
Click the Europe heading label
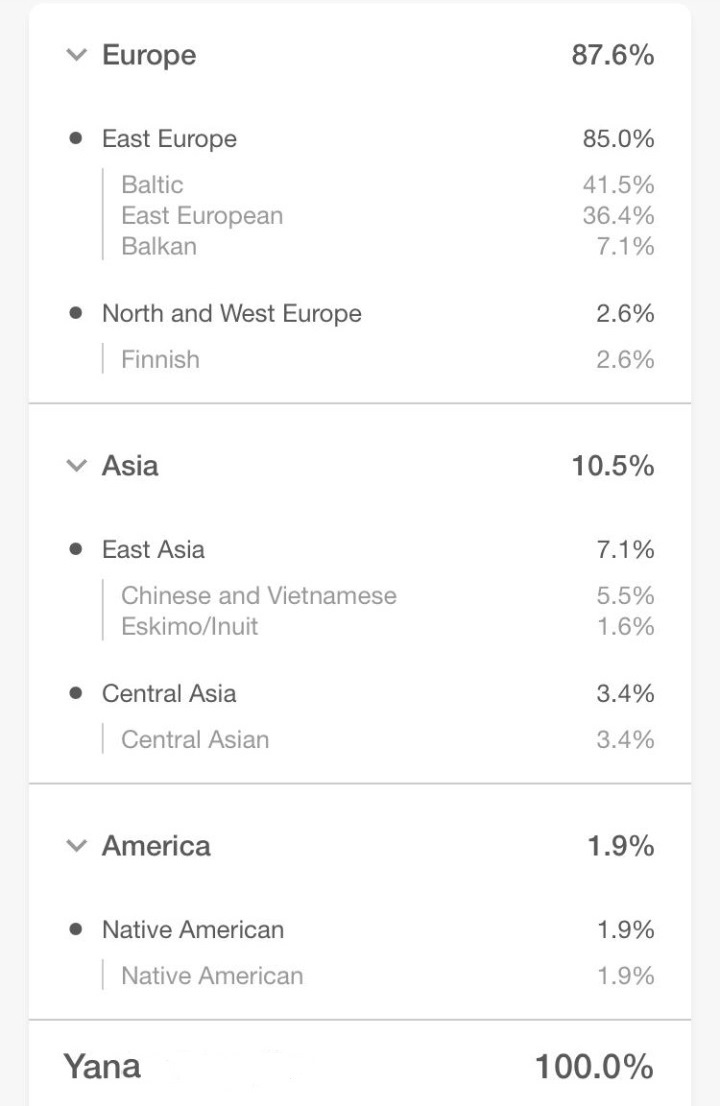[x=149, y=55]
